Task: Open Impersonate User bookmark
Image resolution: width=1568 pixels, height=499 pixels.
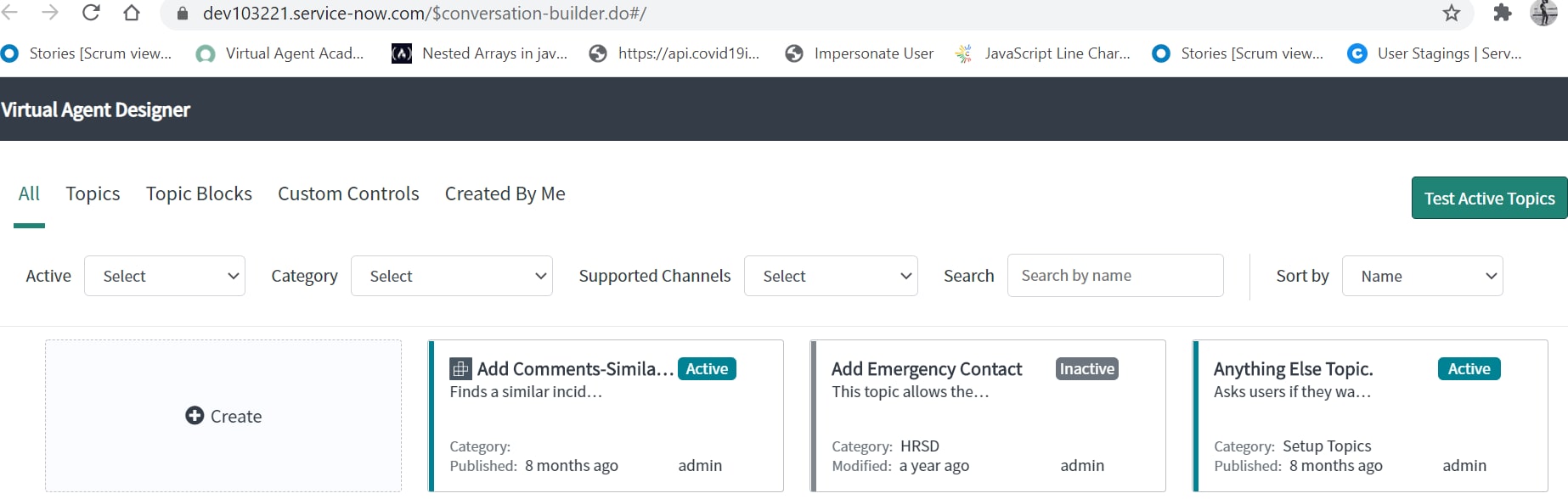Action: [860, 53]
